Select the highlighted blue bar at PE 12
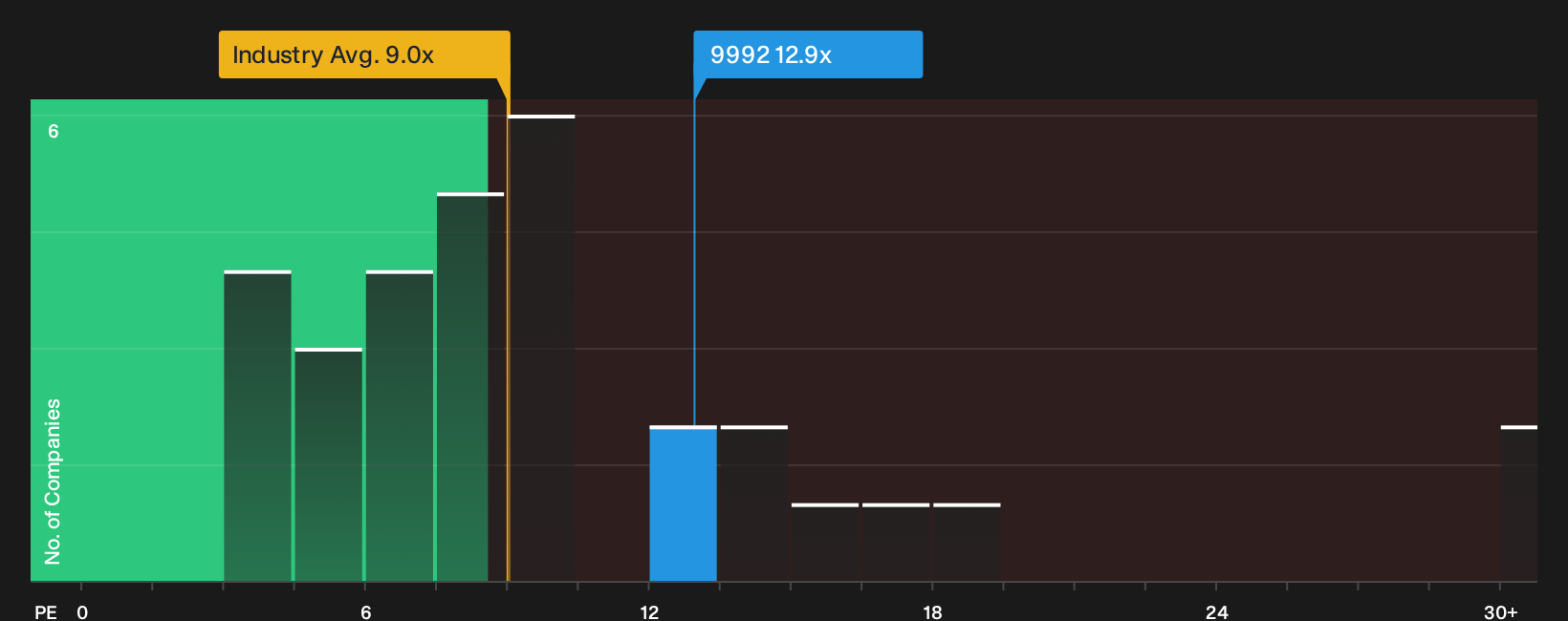 point(683,503)
